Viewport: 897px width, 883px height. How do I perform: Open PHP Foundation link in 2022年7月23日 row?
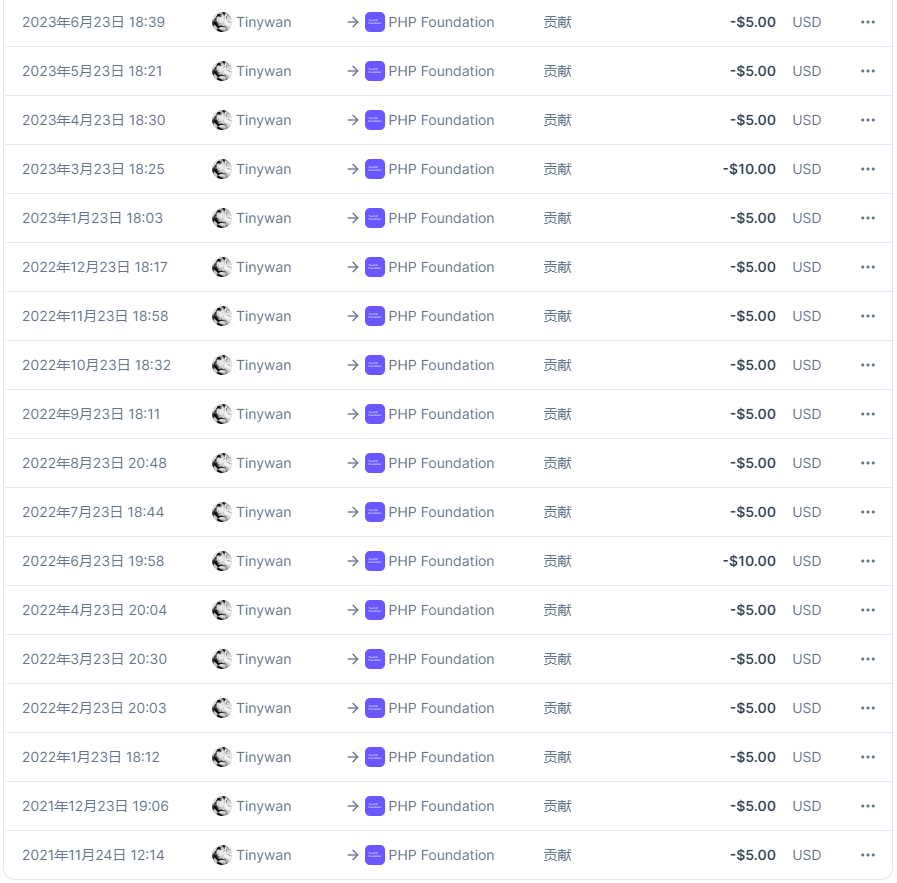[x=441, y=512]
